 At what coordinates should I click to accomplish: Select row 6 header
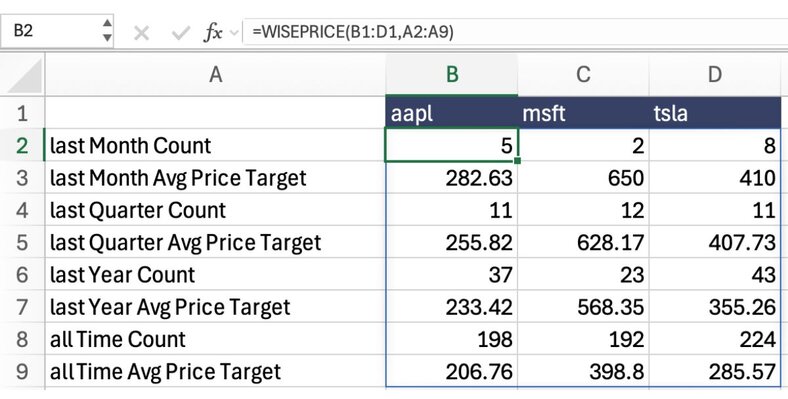point(22,274)
